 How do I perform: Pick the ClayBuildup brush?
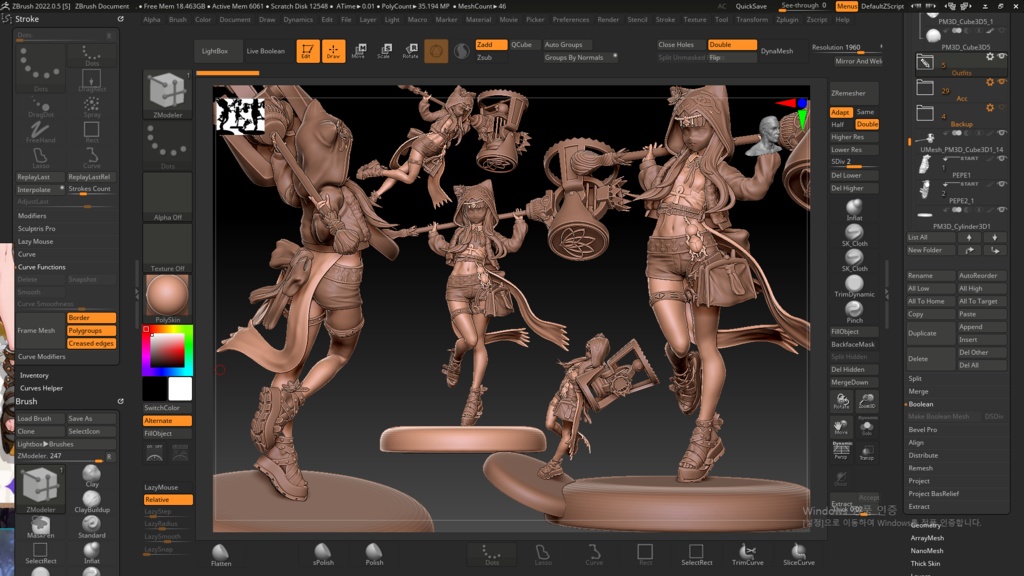[91, 502]
